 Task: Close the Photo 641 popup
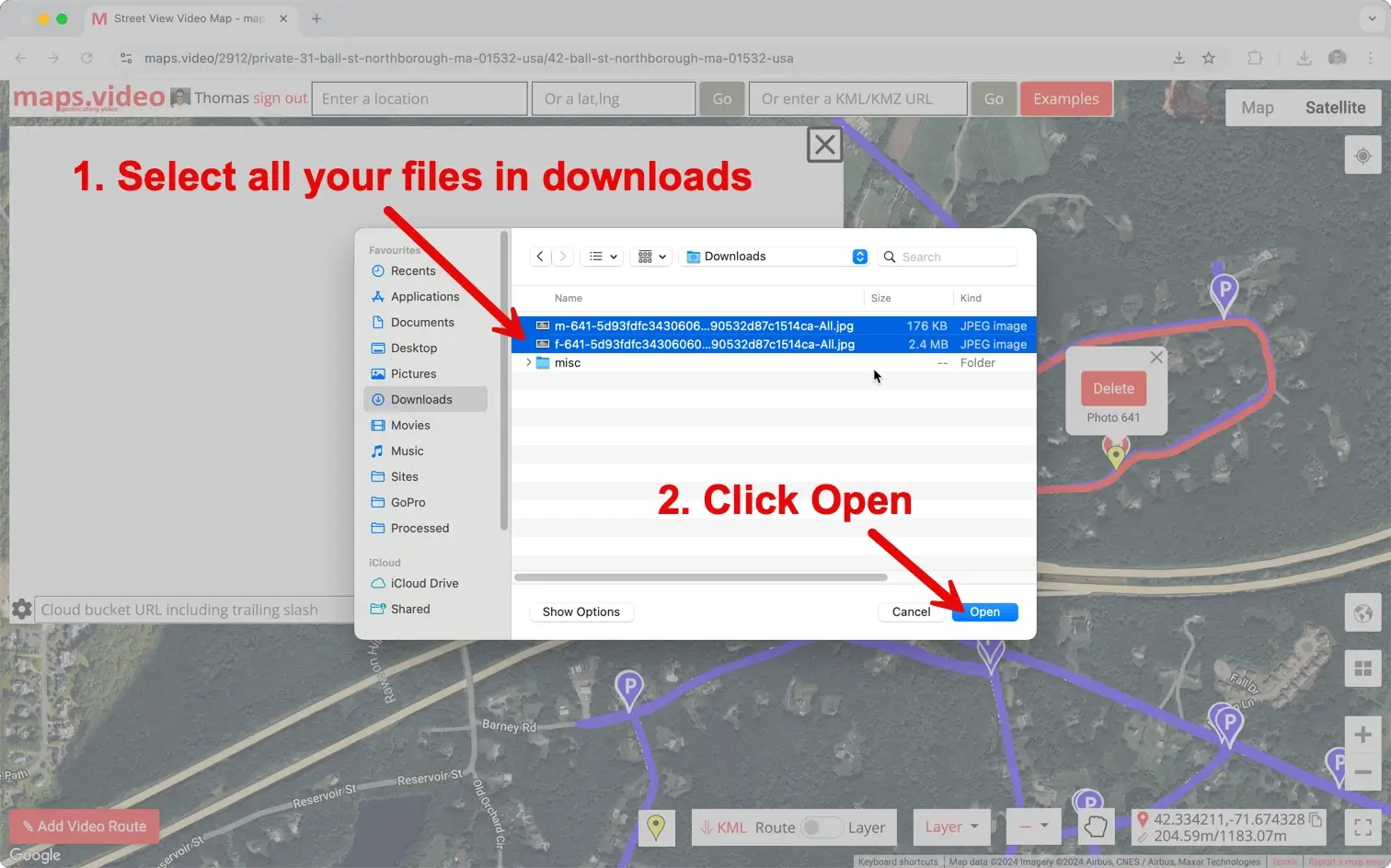[x=1156, y=357]
